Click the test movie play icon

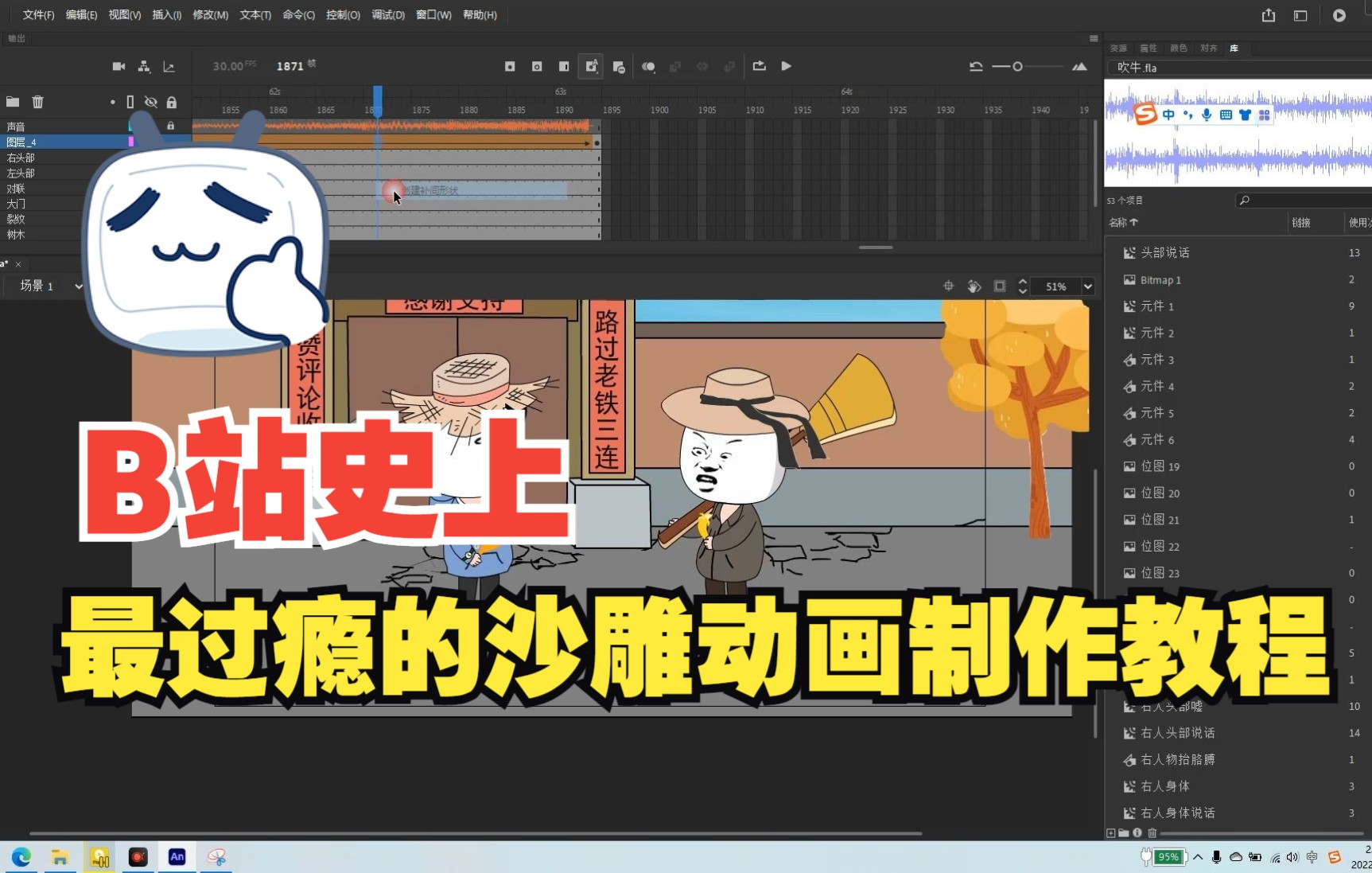click(x=1339, y=15)
